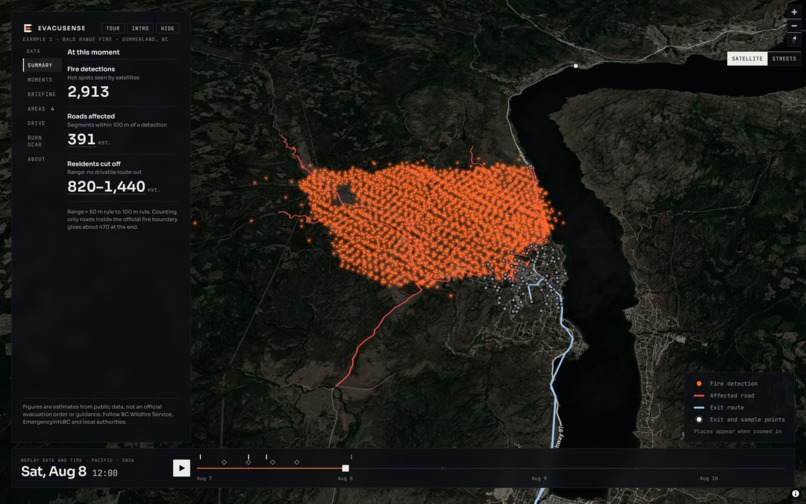Click the 'Example 1 - Bald Range Fire' subtitle
This screenshot has width=806, height=504.
click(95, 40)
